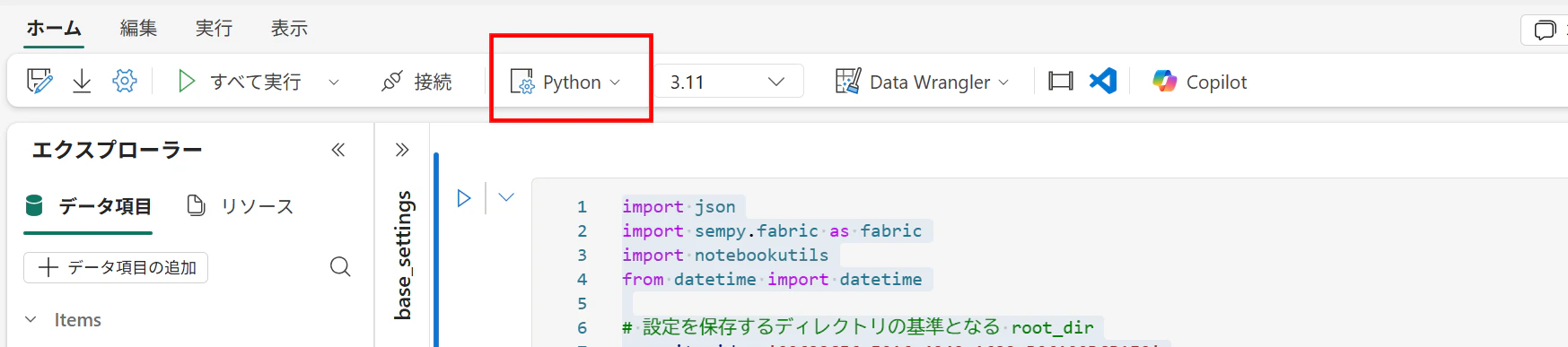The width and height of the screenshot is (1568, 347).
Task: Click すべて実行 to run all cells
Action: [x=240, y=82]
